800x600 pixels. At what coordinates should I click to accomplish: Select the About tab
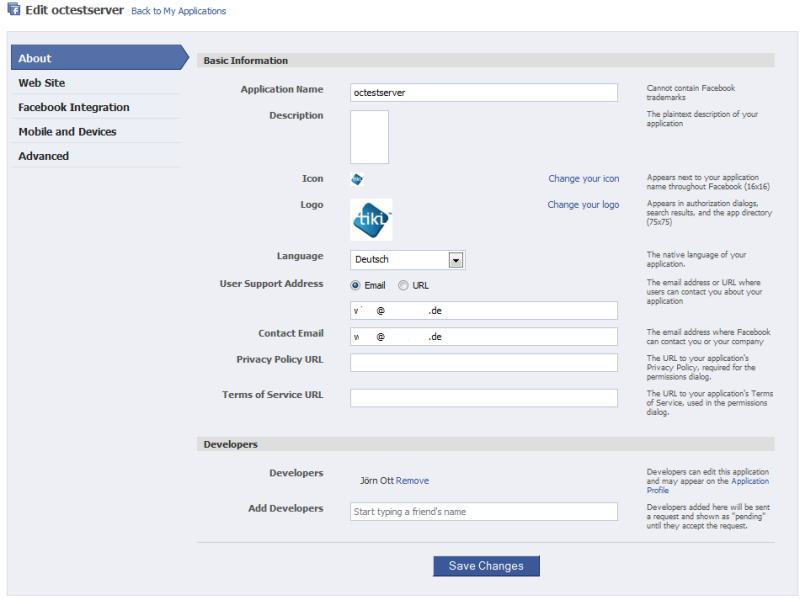(99, 58)
